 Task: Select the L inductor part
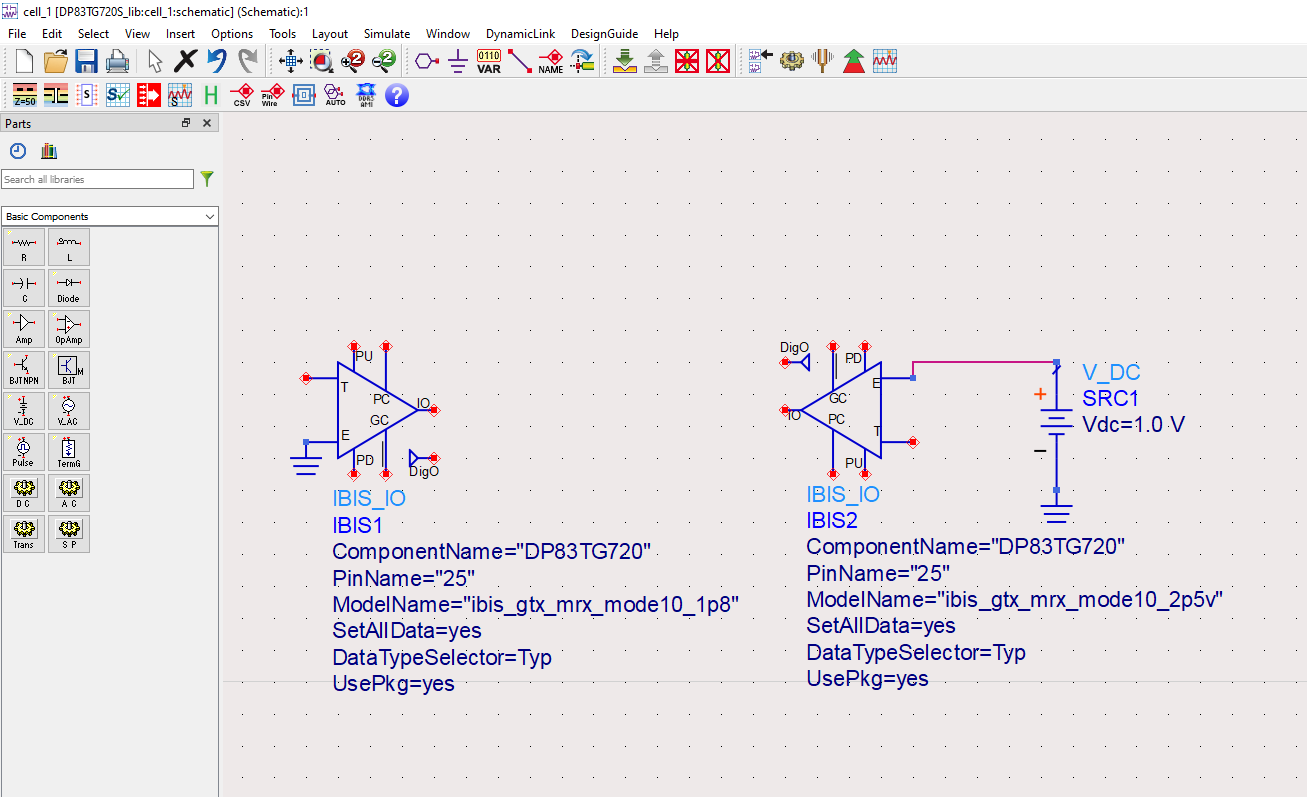[x=69, y=247]
